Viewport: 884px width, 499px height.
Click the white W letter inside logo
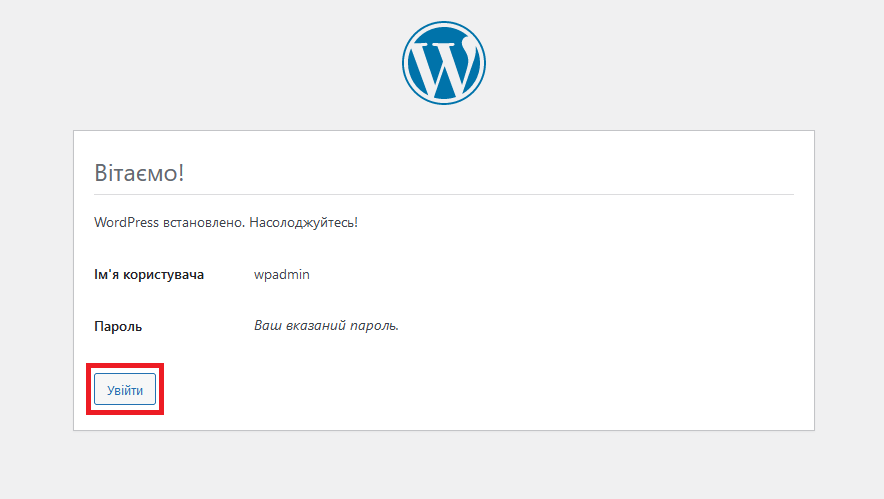(443, 62)
